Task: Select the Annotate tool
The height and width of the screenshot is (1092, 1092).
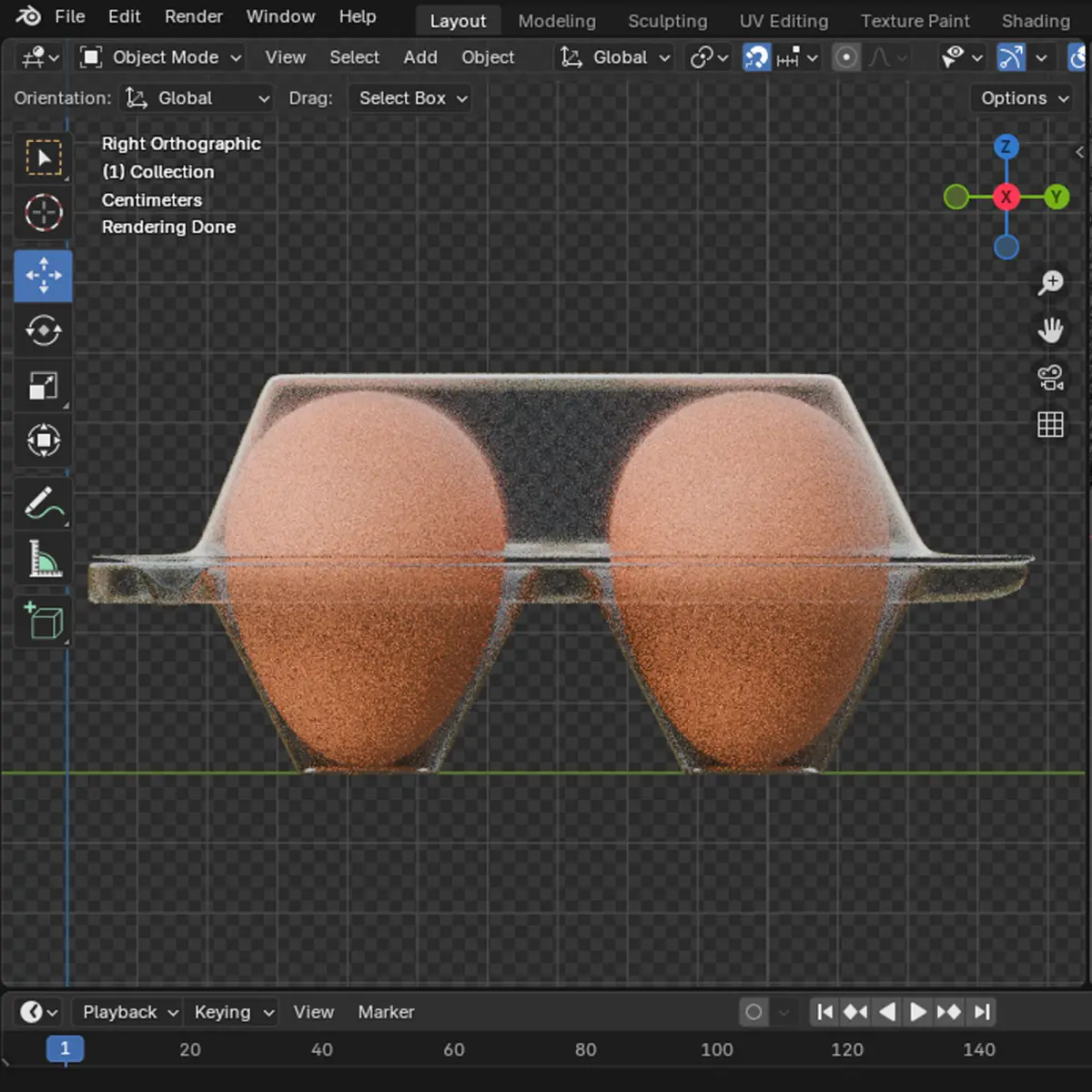Action: [43, 503]
